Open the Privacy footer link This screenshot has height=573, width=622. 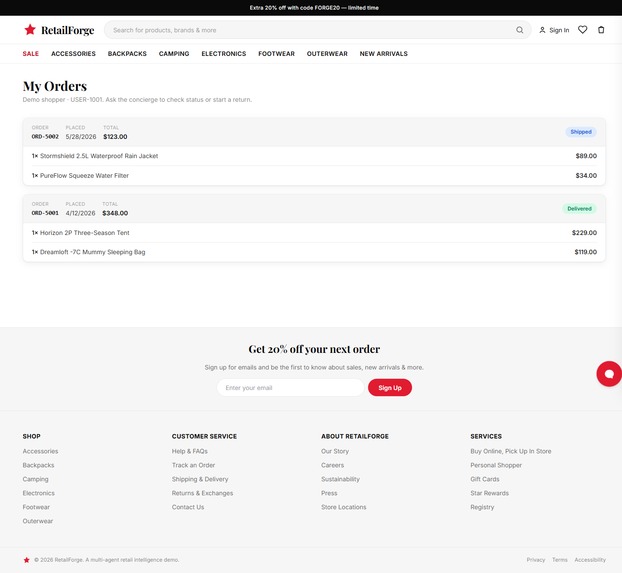(x=536, y=560)
